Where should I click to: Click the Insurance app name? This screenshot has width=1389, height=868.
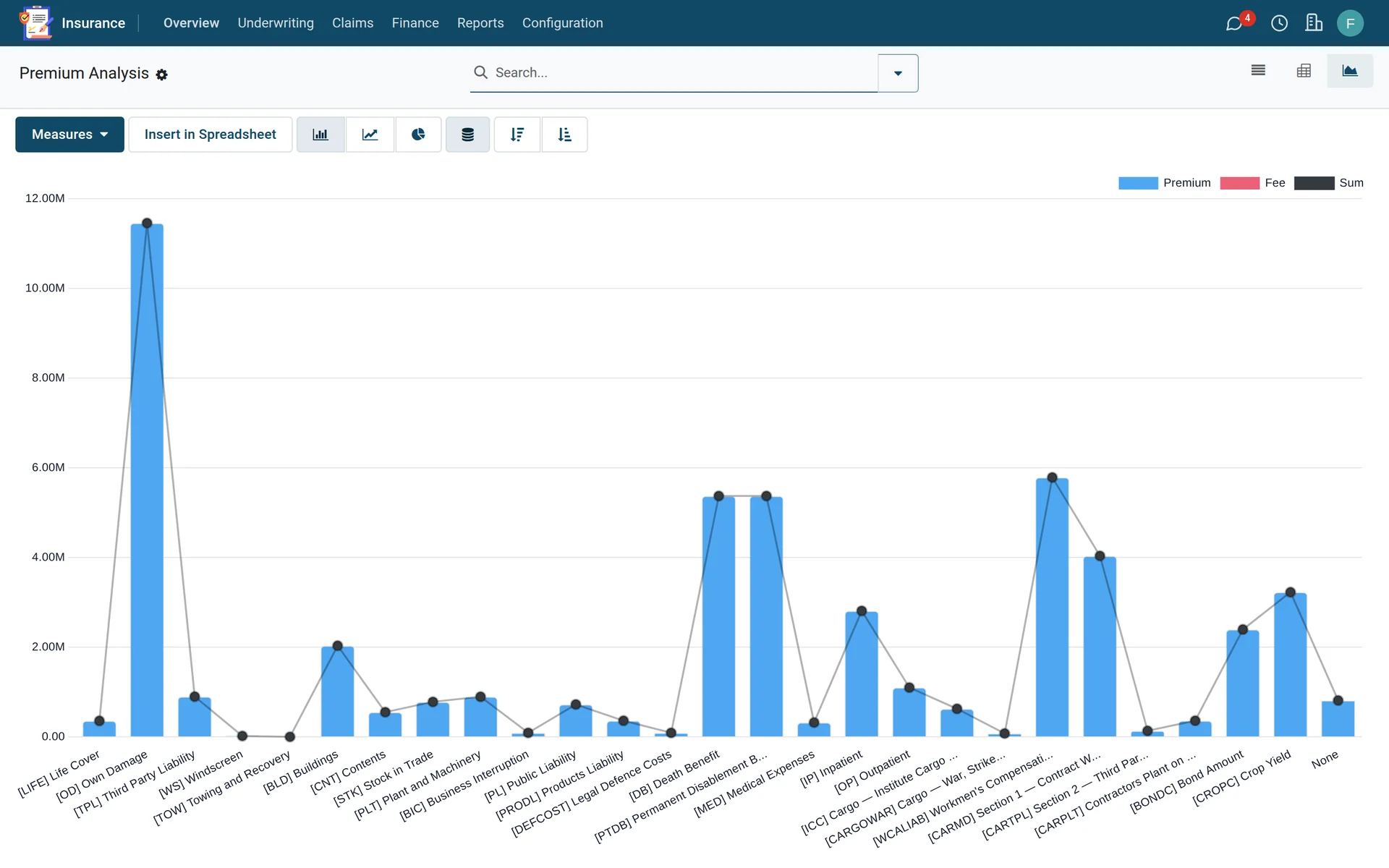click(93, 23)
